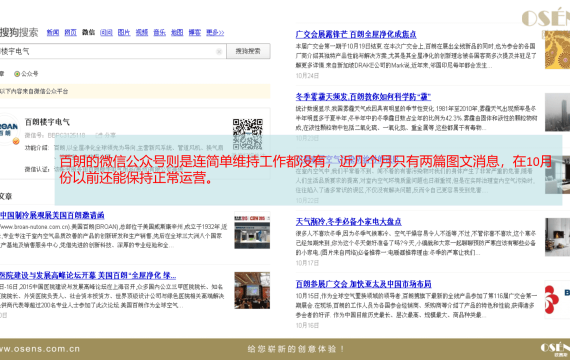
Task: Click the 10月17日 date text
Action: 307,263
